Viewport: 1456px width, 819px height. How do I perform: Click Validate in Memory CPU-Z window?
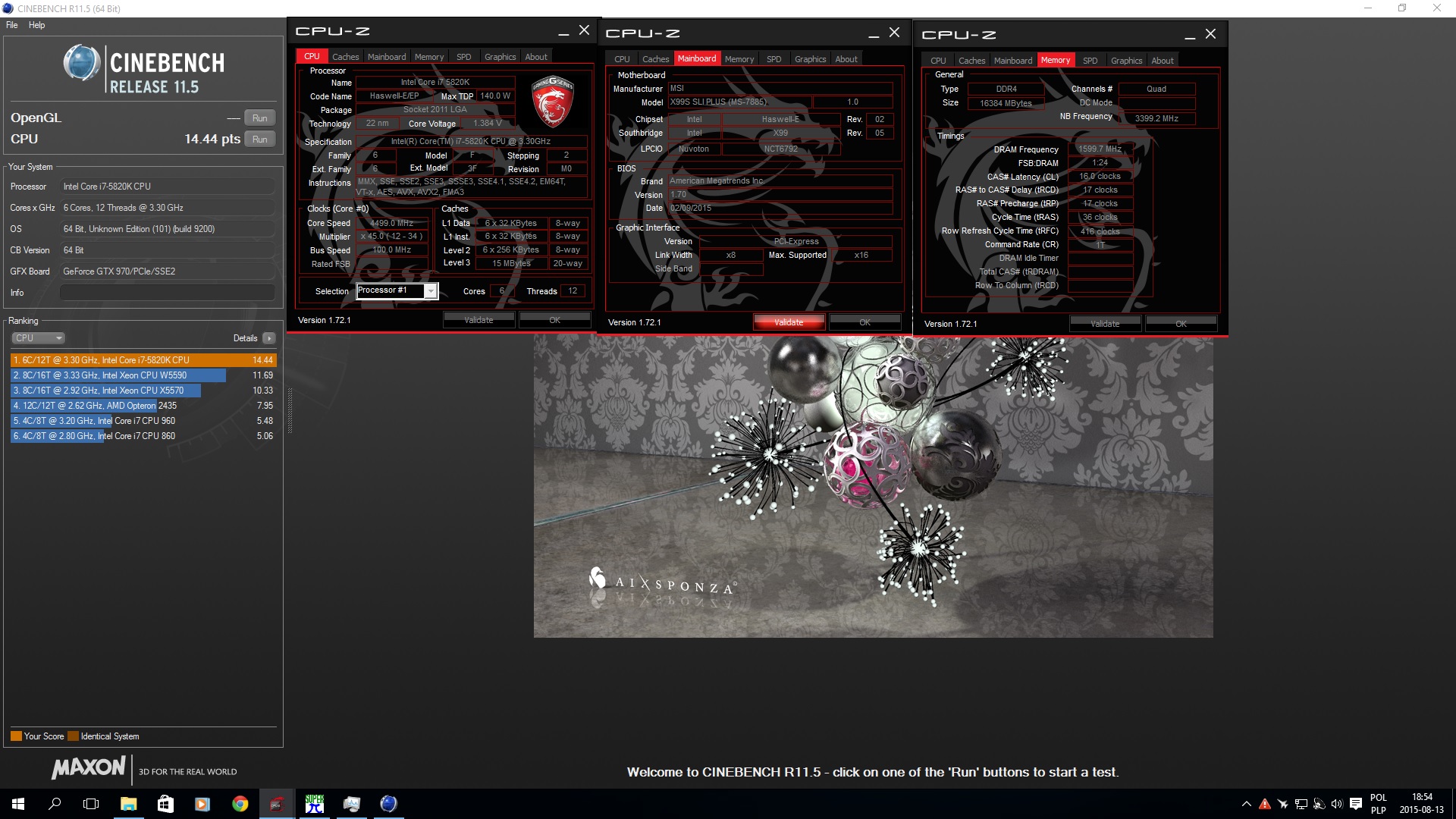[x=1105, y=325]
